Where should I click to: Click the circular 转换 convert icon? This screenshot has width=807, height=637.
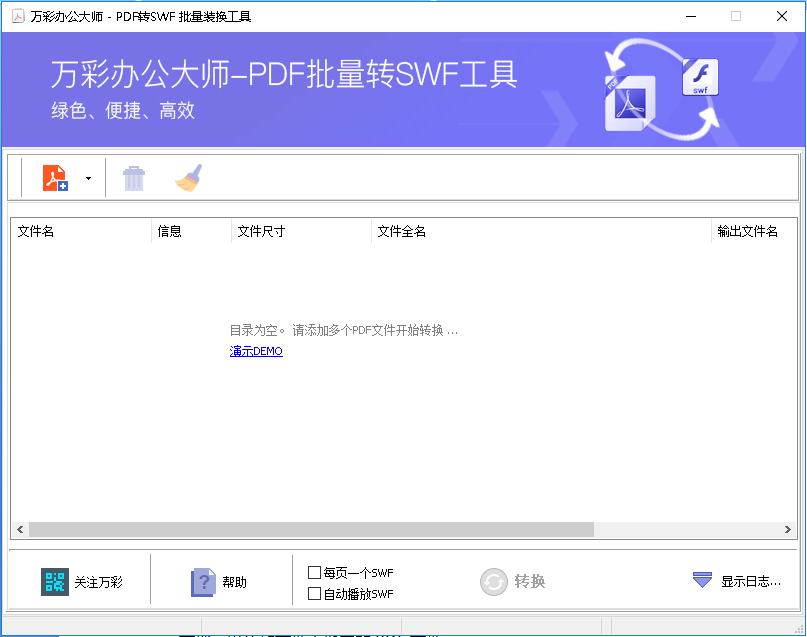494,580
